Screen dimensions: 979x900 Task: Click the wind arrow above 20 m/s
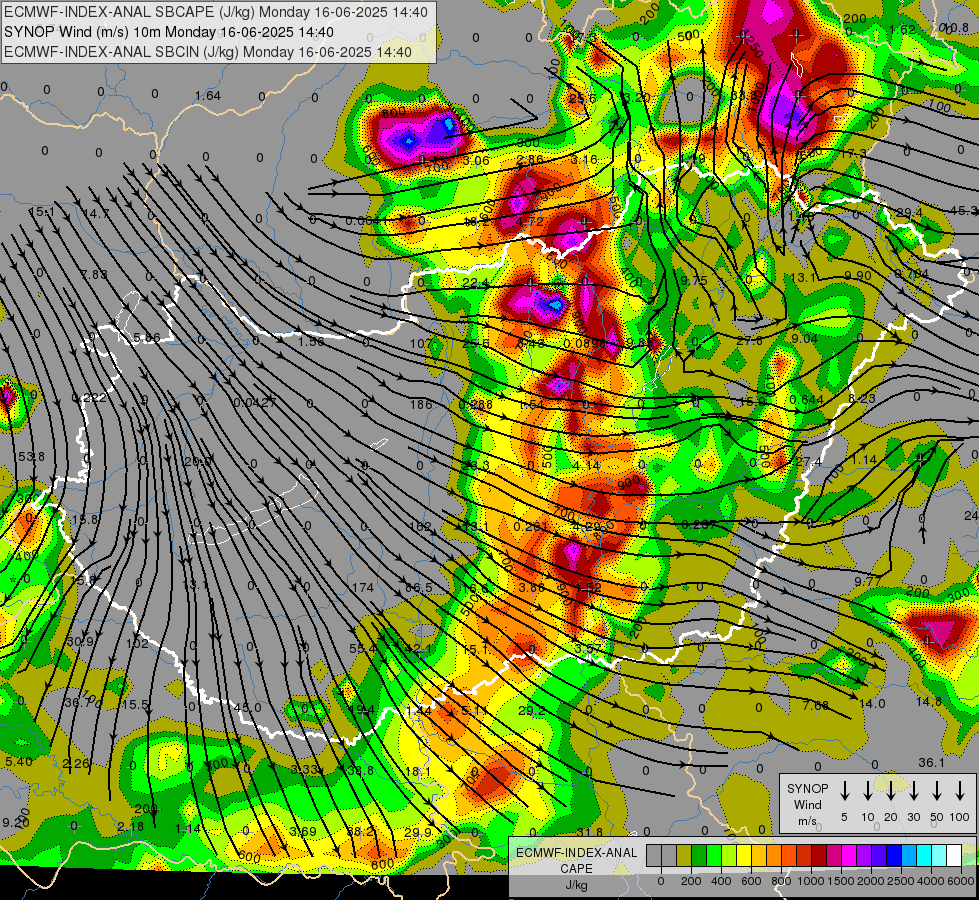(890, 791)
